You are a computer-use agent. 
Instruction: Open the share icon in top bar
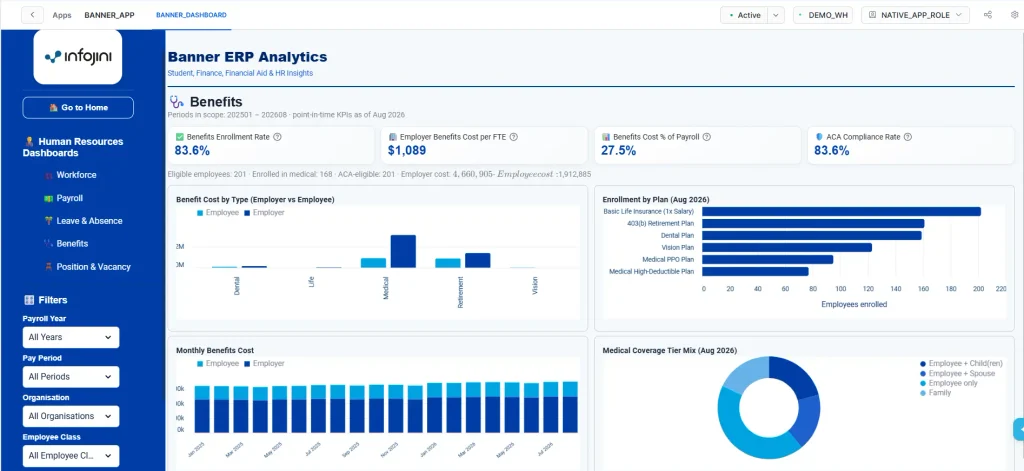click(988, 15)
